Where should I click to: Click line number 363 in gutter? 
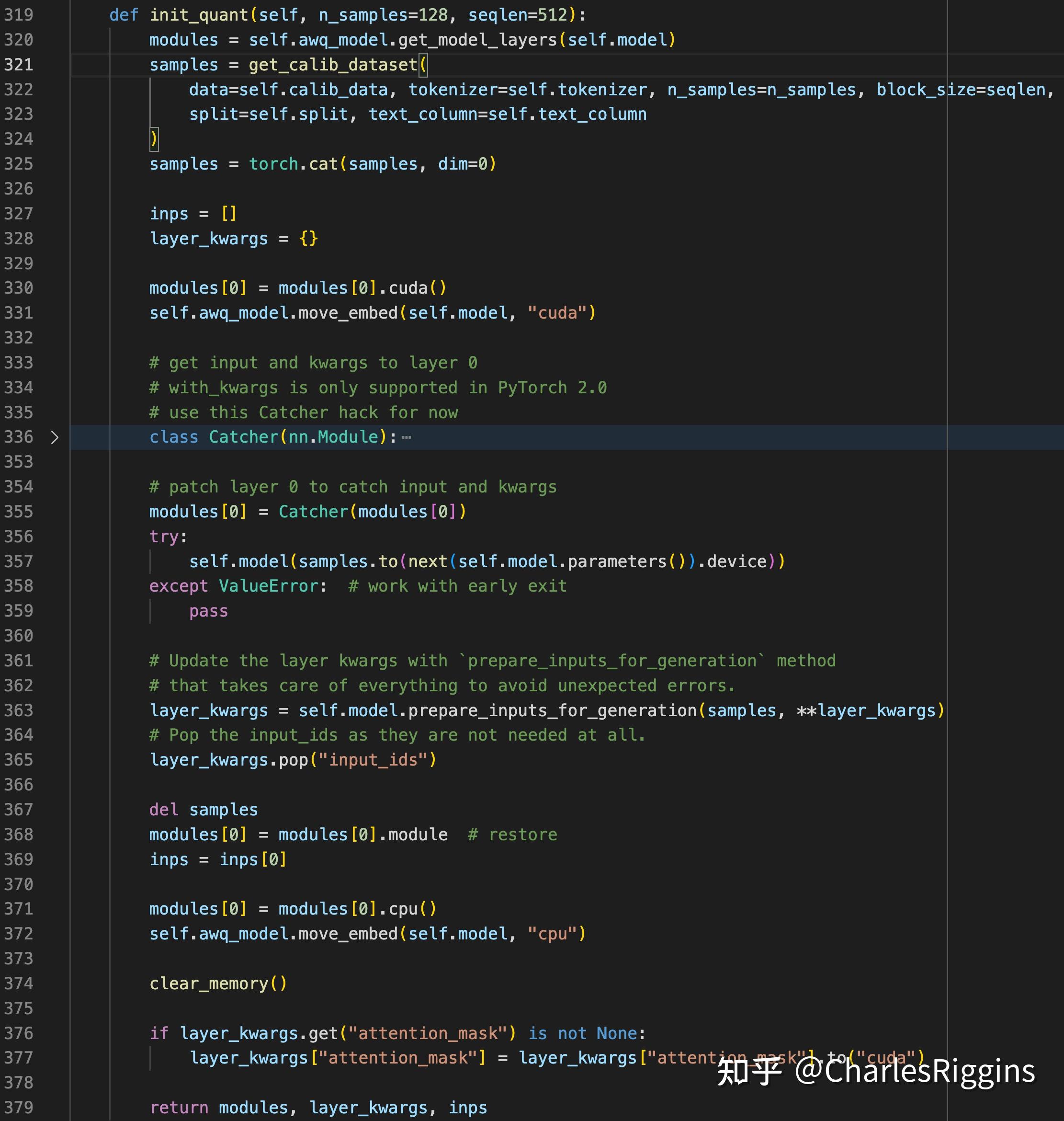point(18,711)
